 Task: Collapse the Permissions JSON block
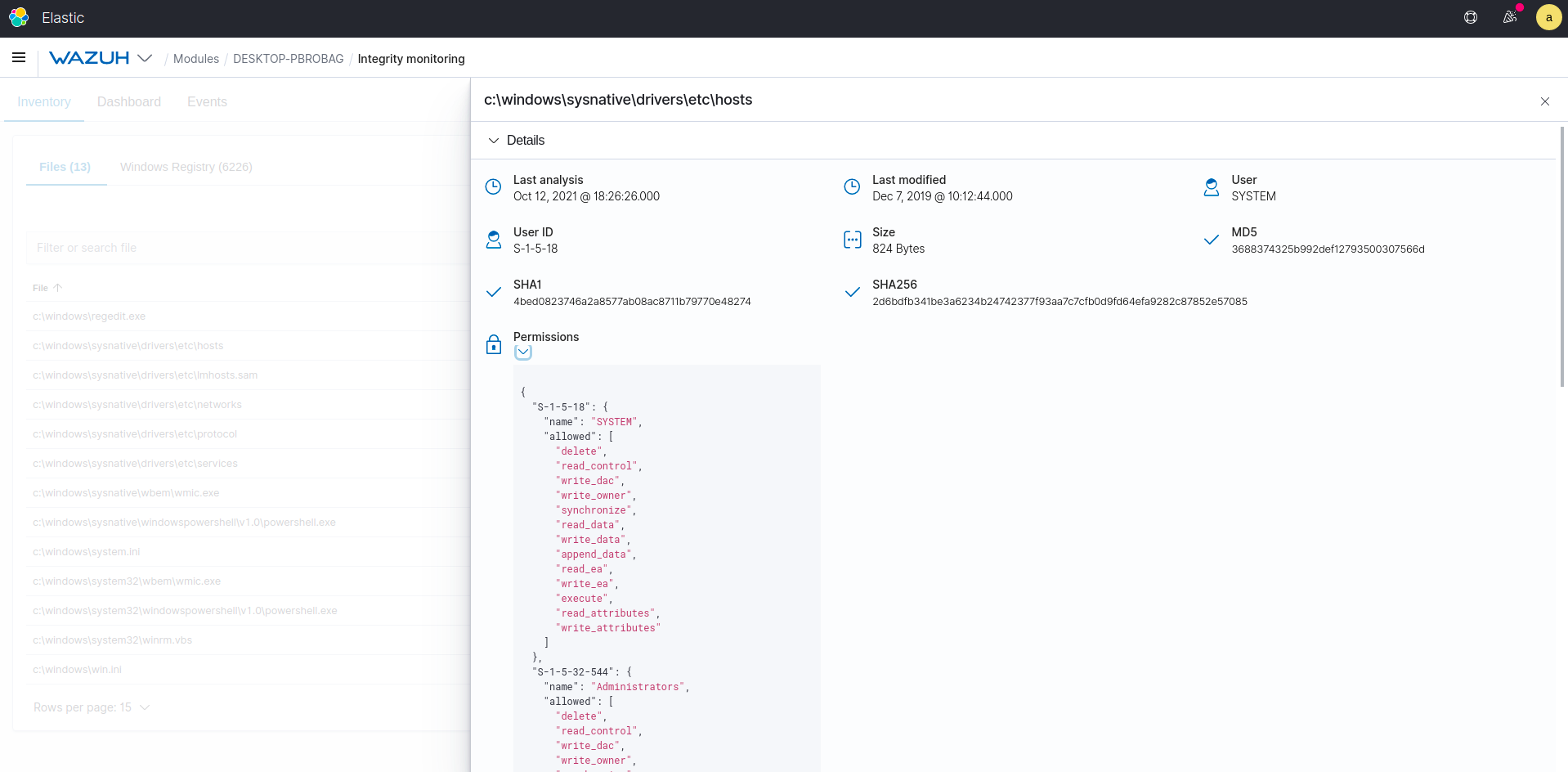coord(523,352)
